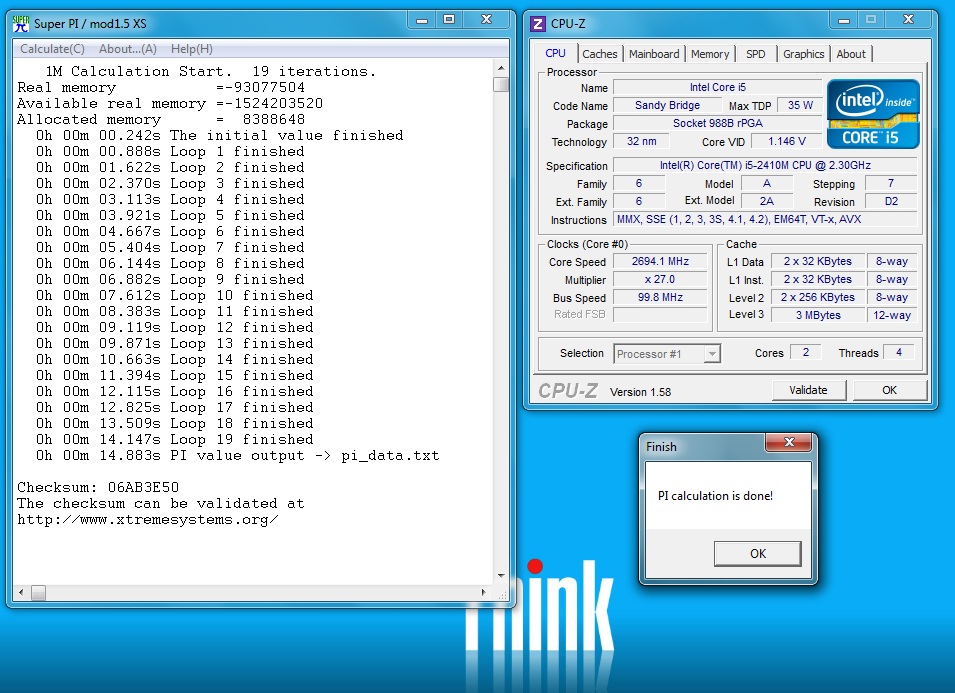Show the Graphics tab in CPU-Z
Image resolution: width=955 pixels, height=693 pixels.
[803, 54]
